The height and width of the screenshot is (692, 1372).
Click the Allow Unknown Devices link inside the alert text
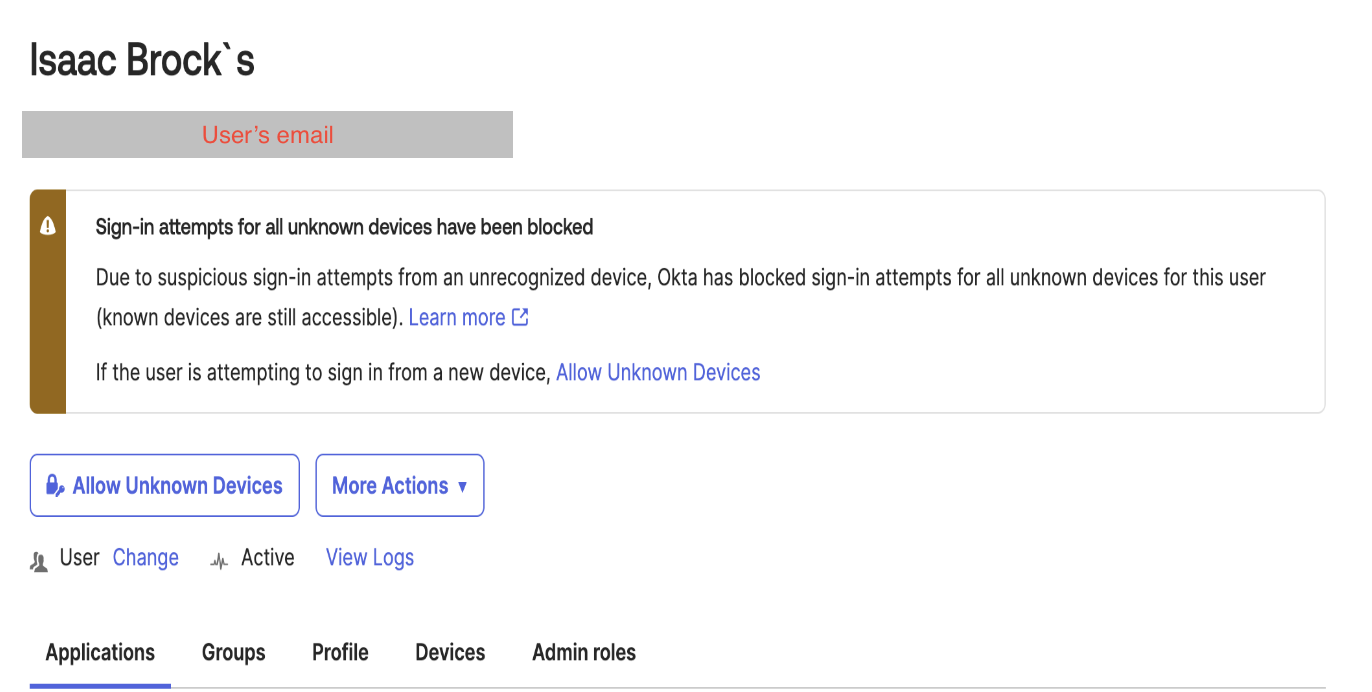[x=658, y=372]
